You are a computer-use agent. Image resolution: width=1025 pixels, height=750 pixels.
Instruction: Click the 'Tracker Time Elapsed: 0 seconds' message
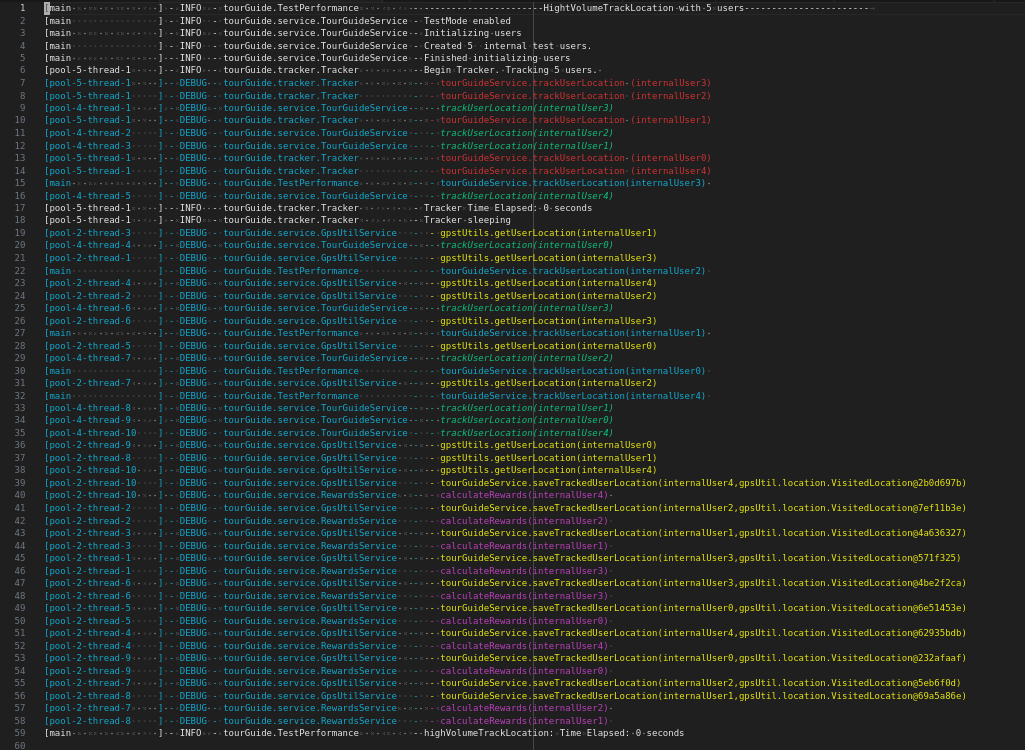pyautogui.click(x=508, y=208)
